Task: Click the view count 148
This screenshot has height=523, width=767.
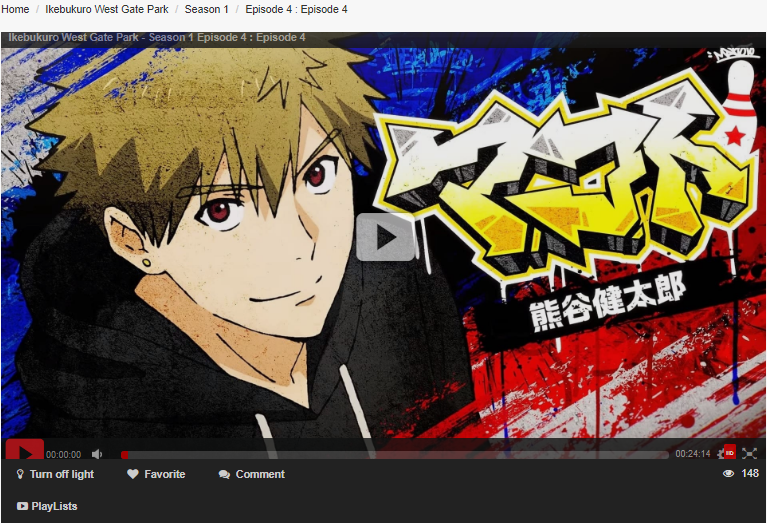Action: point(750,473)
